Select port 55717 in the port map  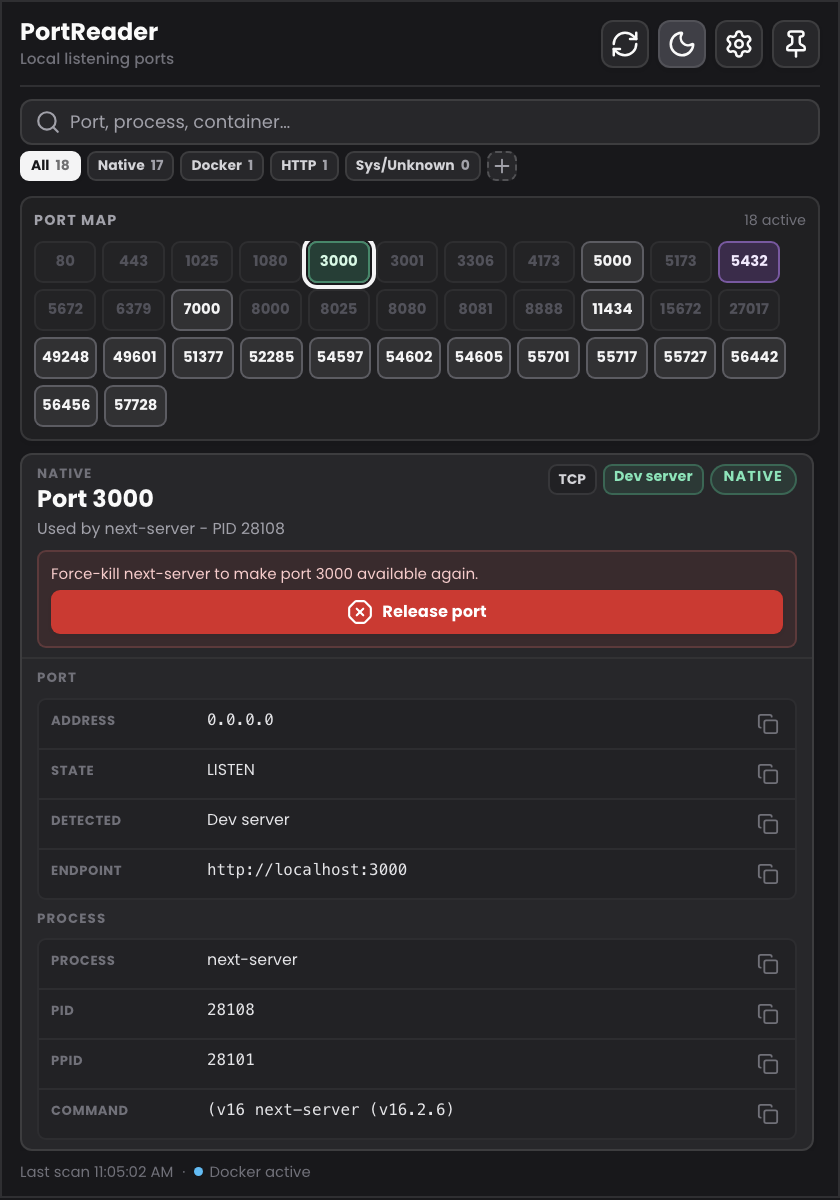coord(617,357)
